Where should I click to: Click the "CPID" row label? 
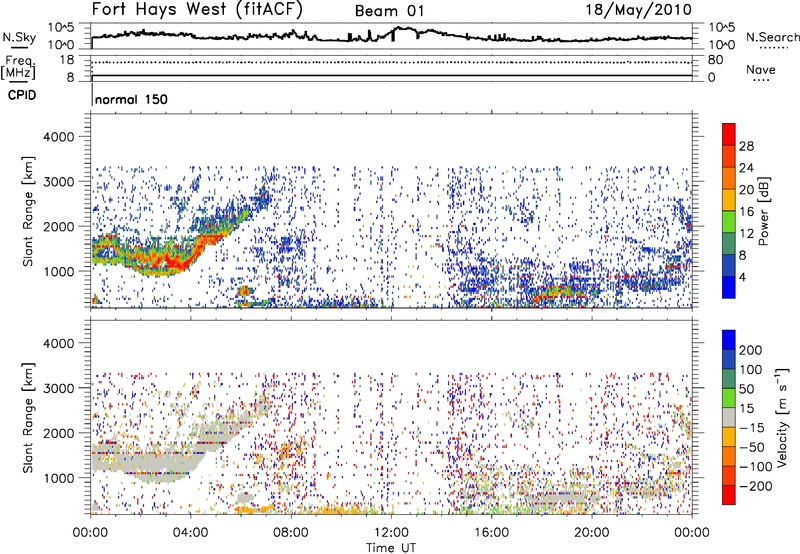coord(22,95)
